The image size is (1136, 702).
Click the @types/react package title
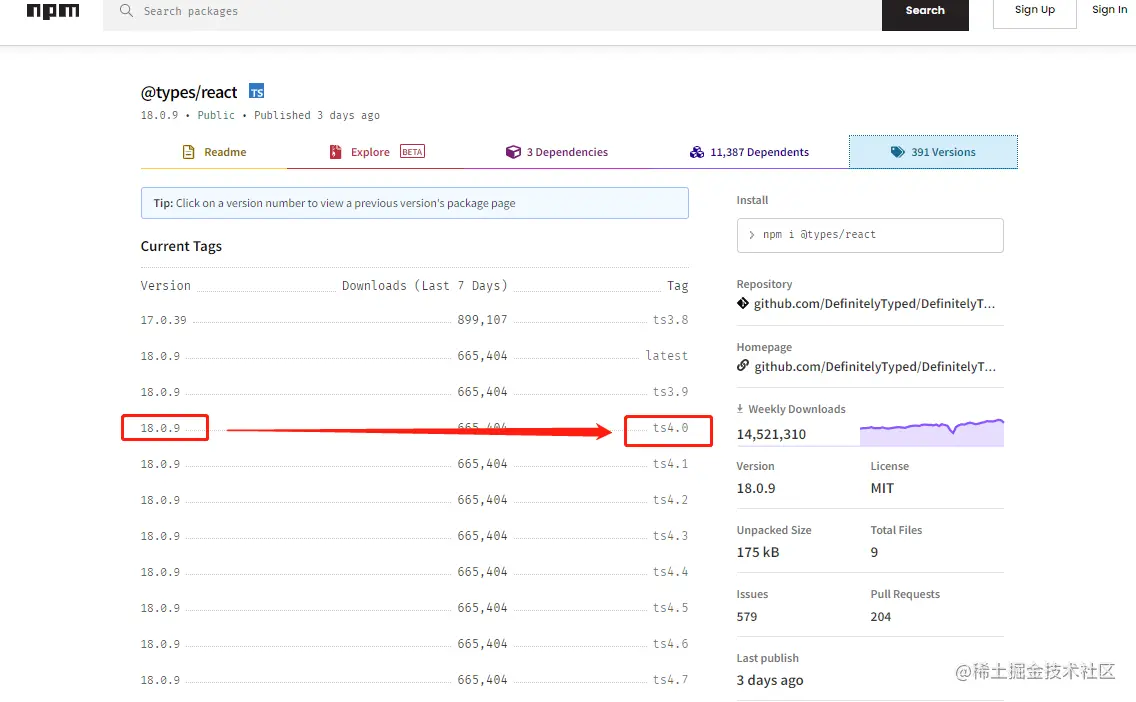(x=189, y=93)
